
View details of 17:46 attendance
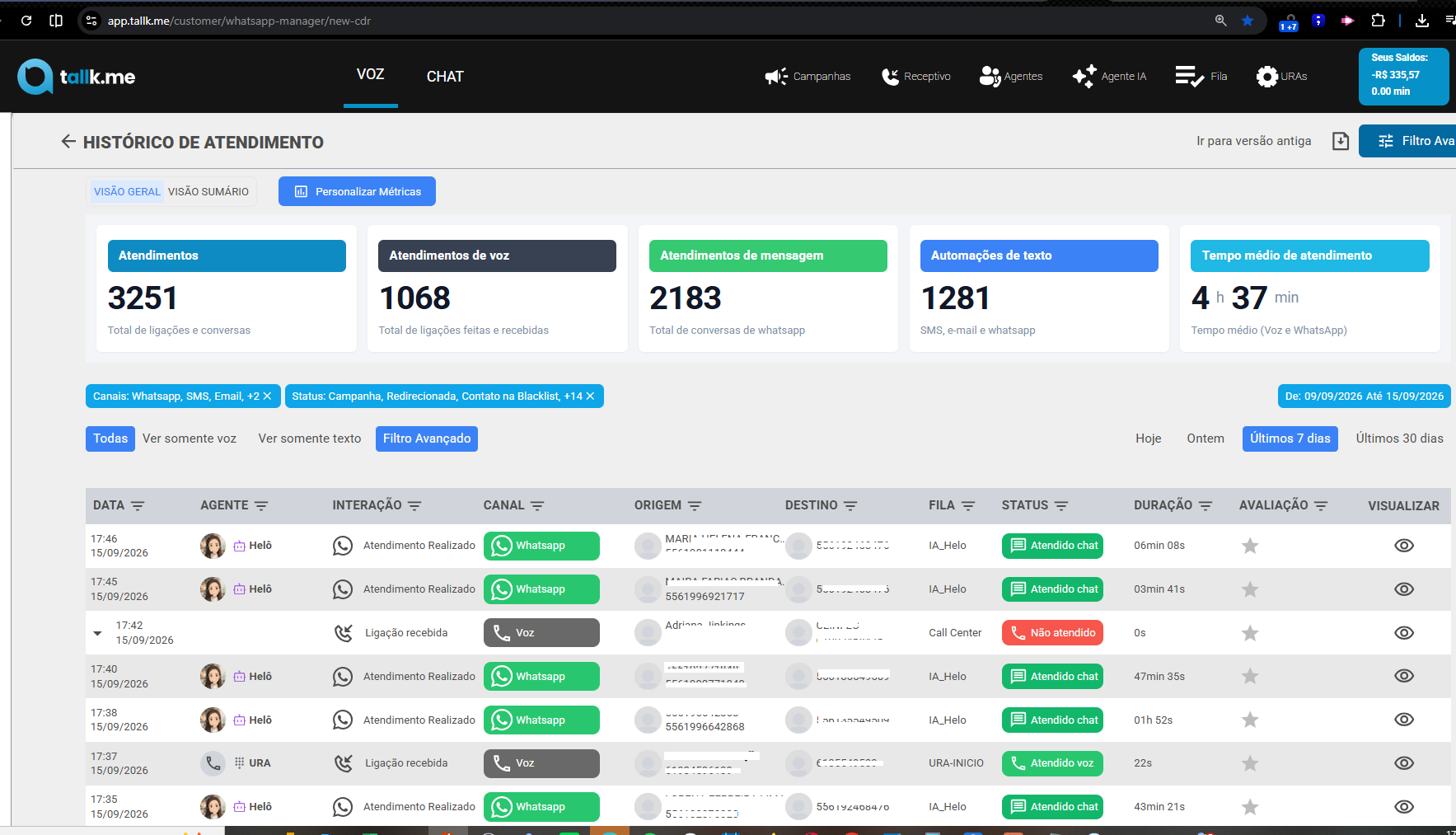pos(1404,546)
